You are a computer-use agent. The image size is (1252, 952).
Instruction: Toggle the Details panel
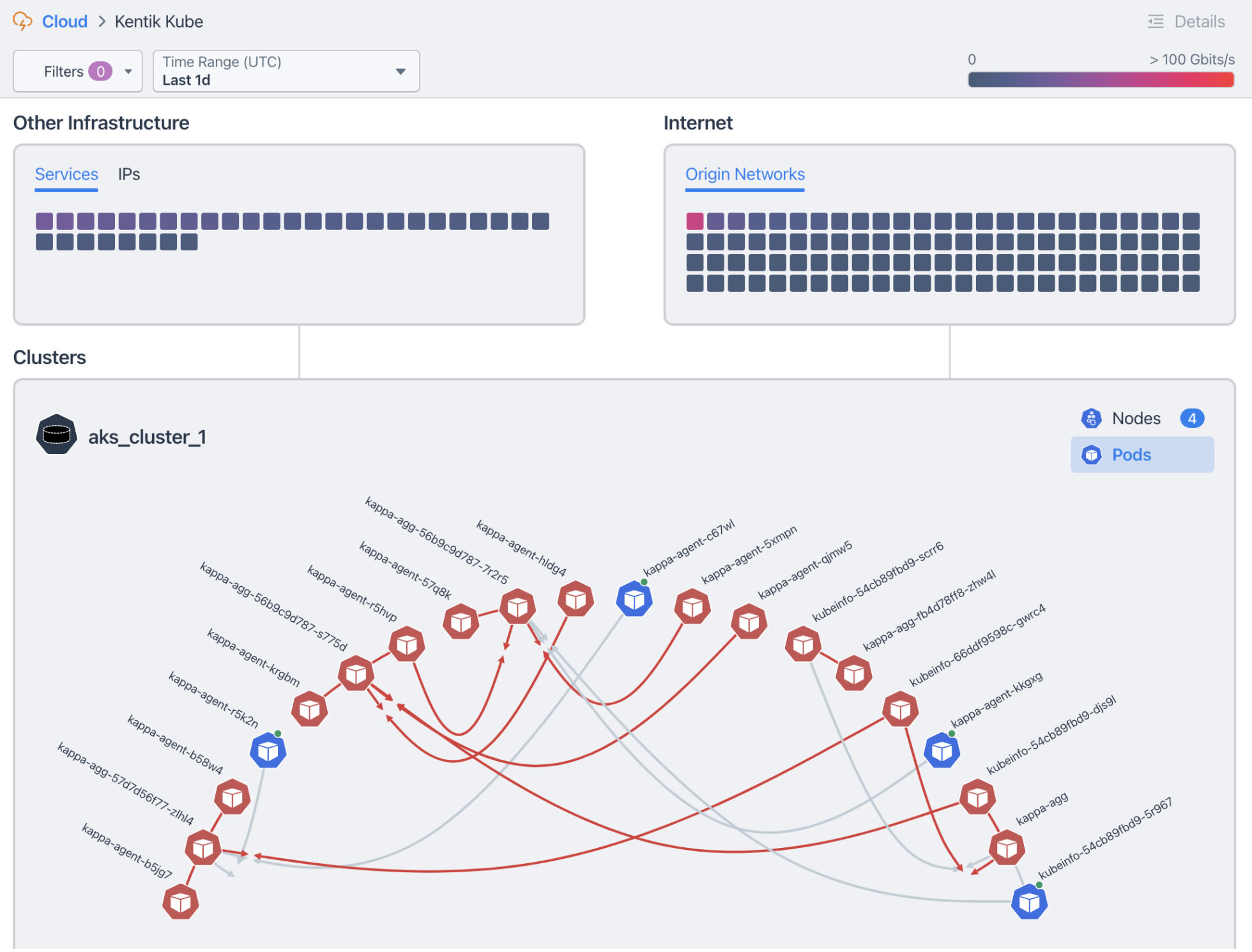(x=1186, y=22)
